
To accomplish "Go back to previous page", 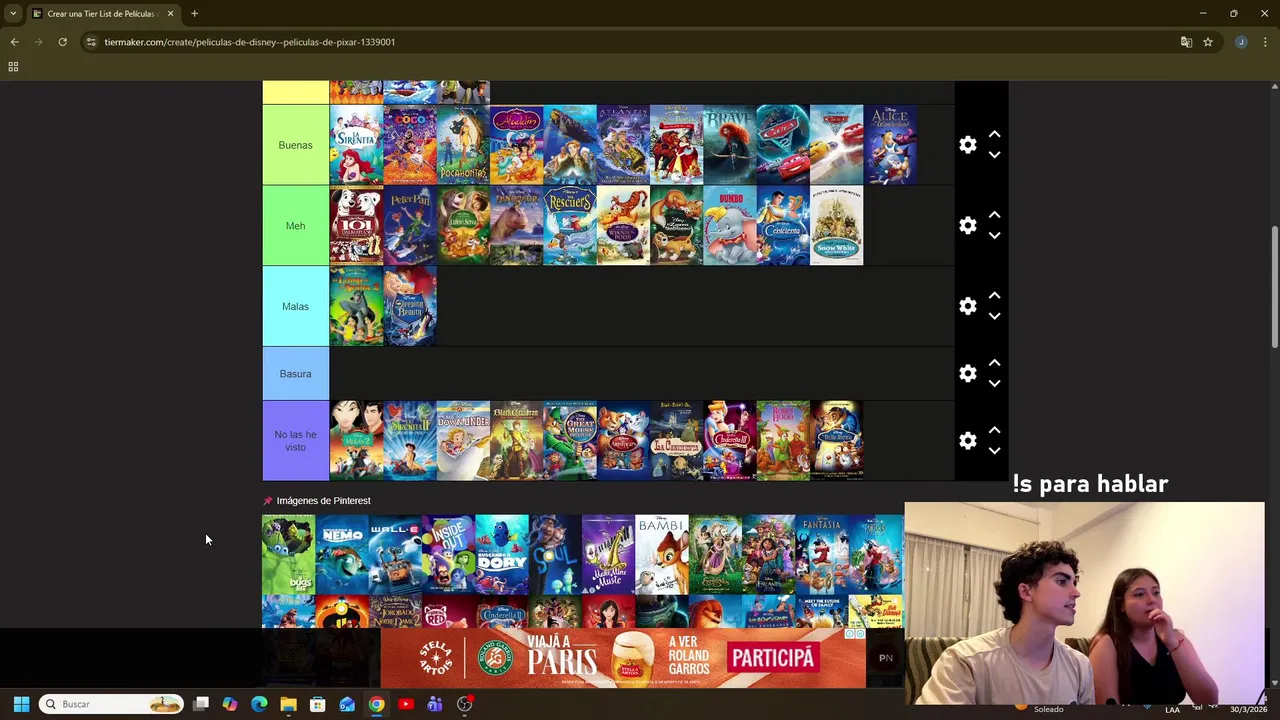I will tap(14, 42).
